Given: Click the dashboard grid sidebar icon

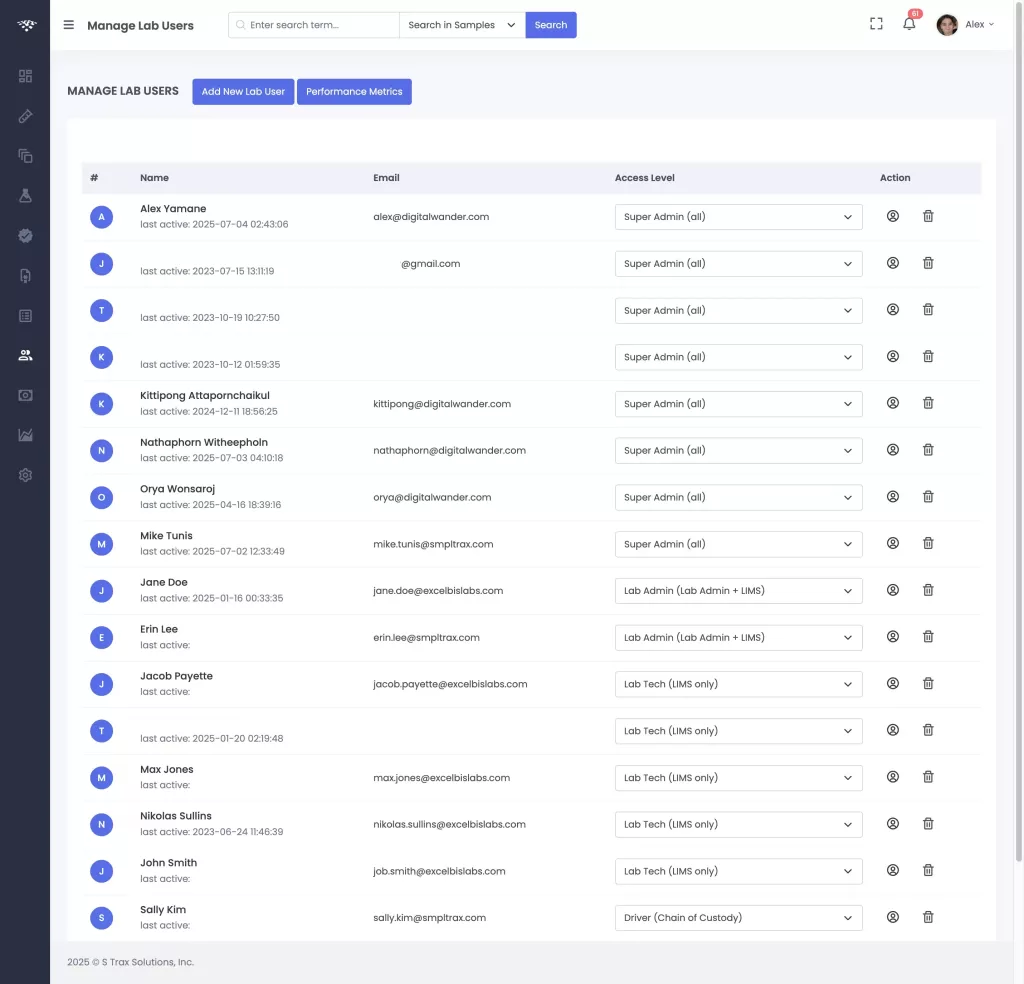Looking at the screenshot, I should (25, 76).
